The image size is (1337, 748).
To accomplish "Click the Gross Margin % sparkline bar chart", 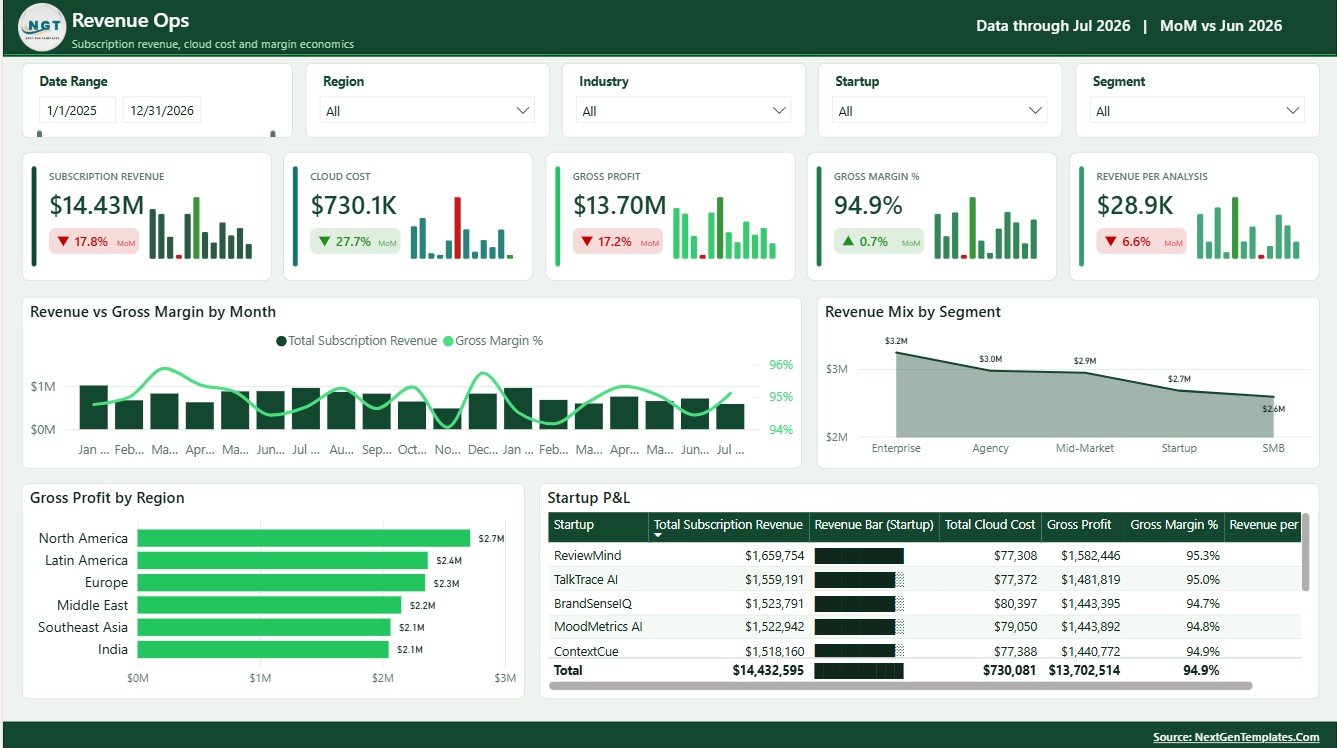I will tap(986, 228).
